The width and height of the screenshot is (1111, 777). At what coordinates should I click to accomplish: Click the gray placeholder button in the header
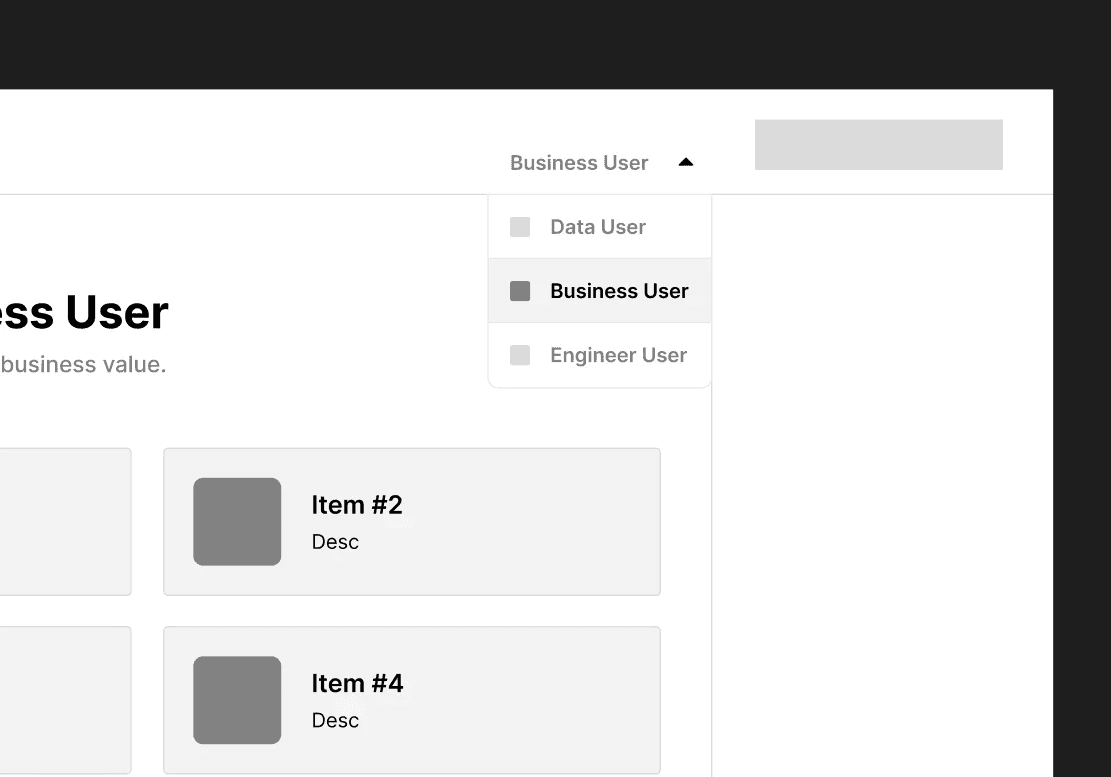coord(878,145)
